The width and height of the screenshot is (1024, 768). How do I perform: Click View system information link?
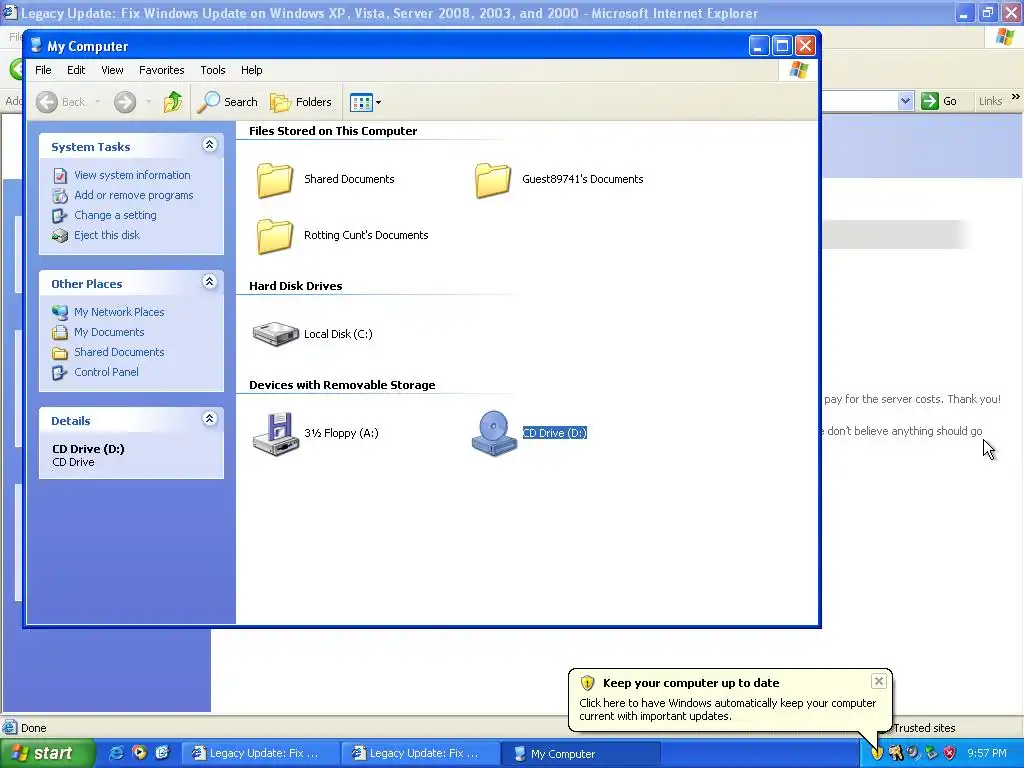tap(132, 175)
